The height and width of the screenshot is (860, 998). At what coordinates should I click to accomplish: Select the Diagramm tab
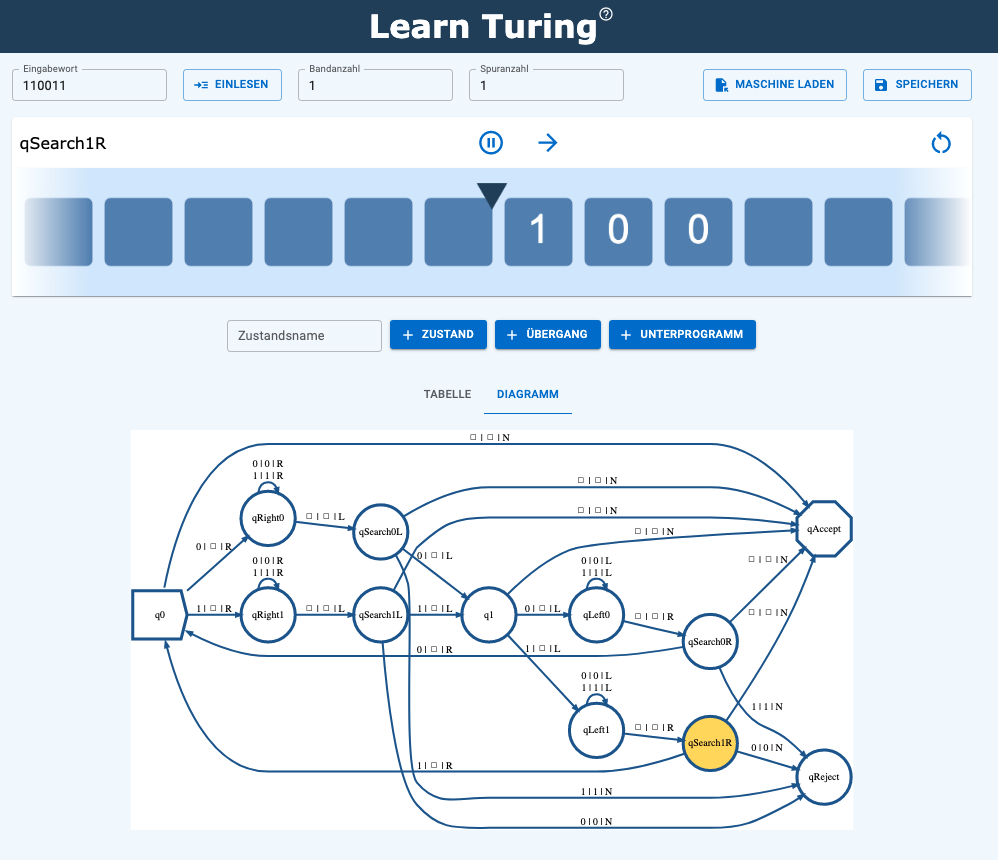tap(528, 394)
